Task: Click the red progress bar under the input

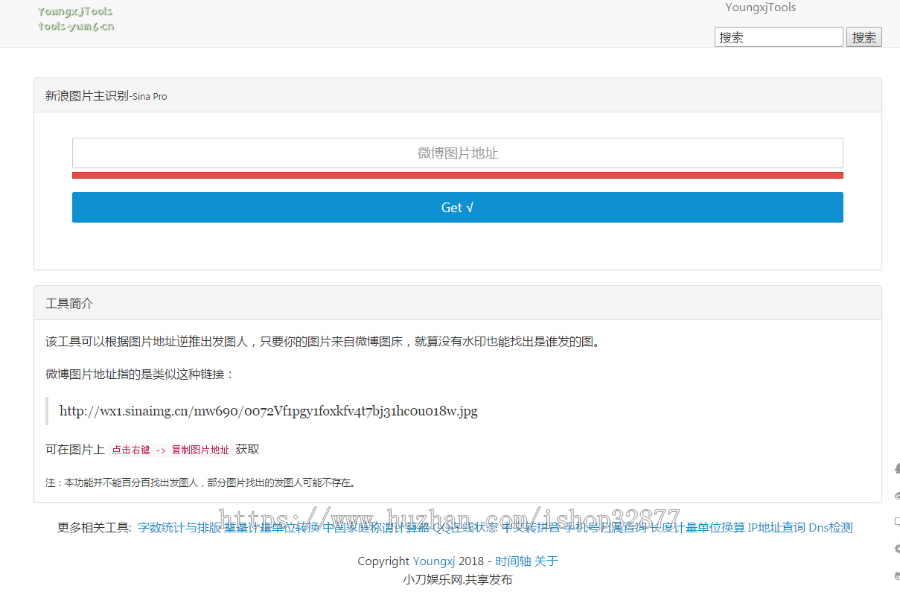Action: click(457, 176)
